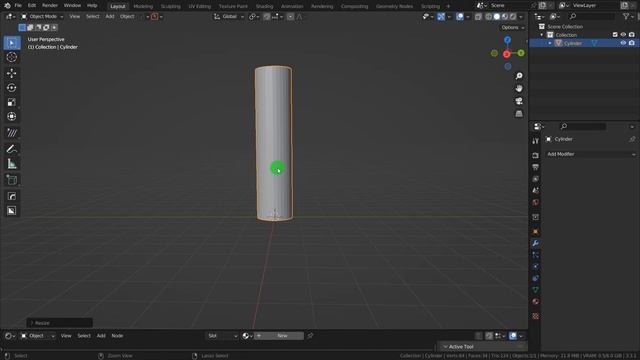Switch to rendered viewport shading
640x360 pixels.
click(x=513, y=17)
